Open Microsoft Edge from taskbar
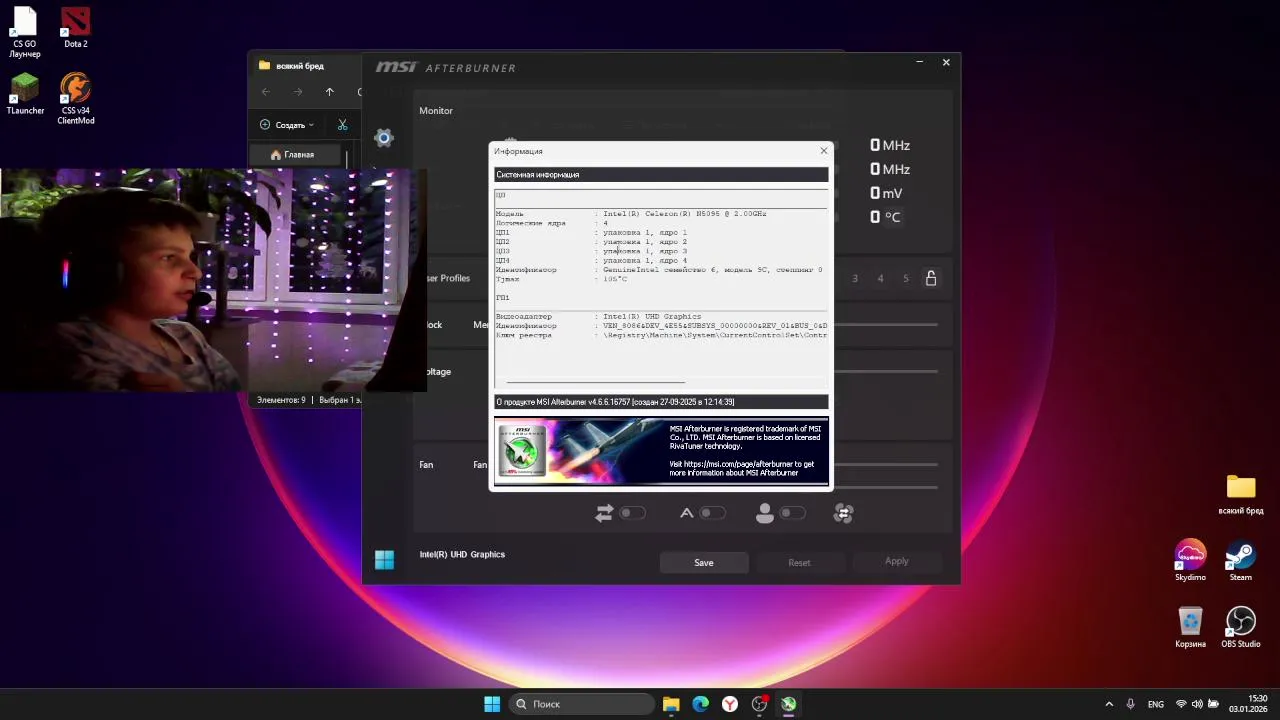Viewport: 1280px width, 720px height. pyautogui.click(x=701, y=704)
